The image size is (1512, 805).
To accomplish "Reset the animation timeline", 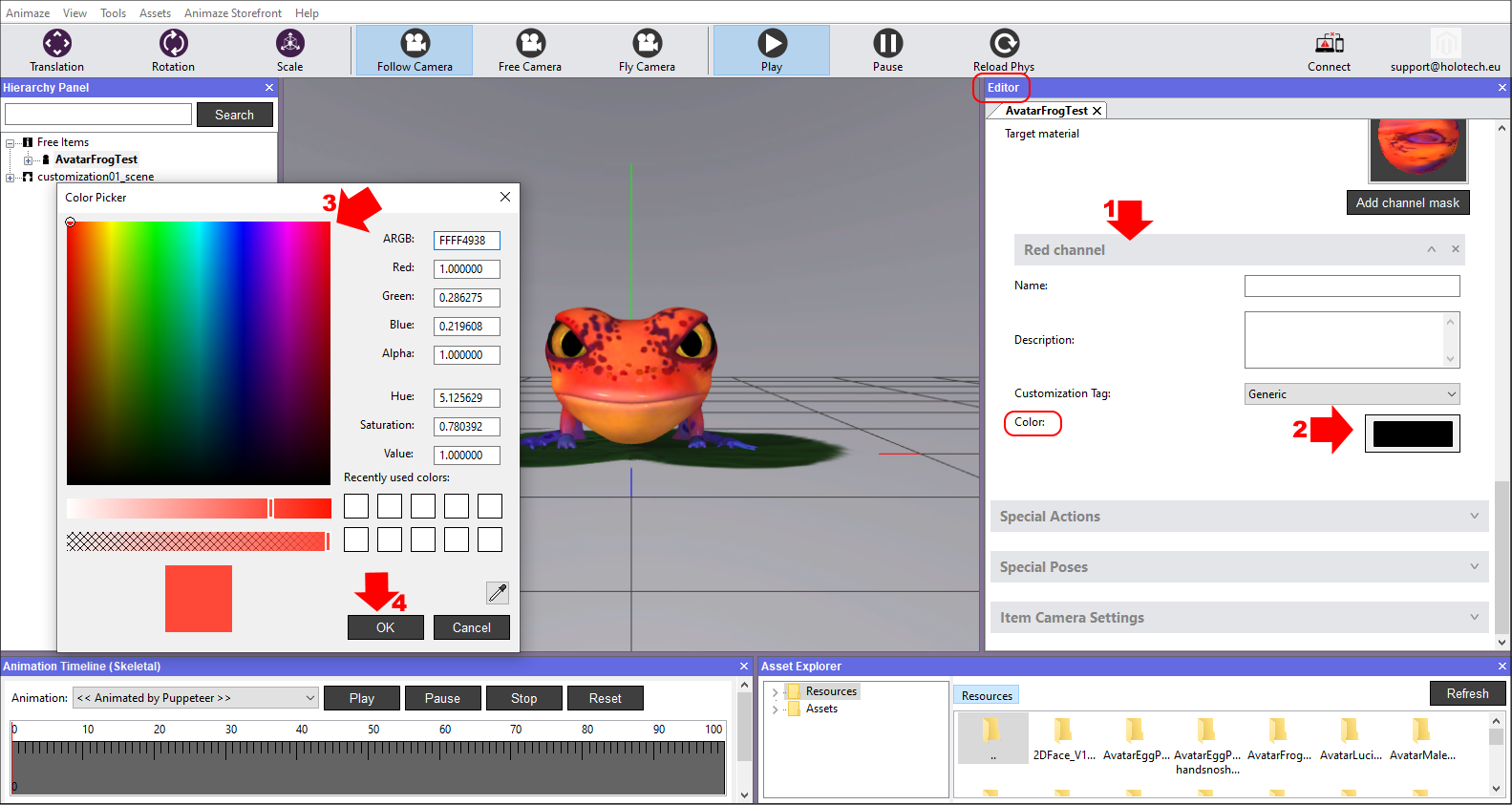I will click(606, 698).
